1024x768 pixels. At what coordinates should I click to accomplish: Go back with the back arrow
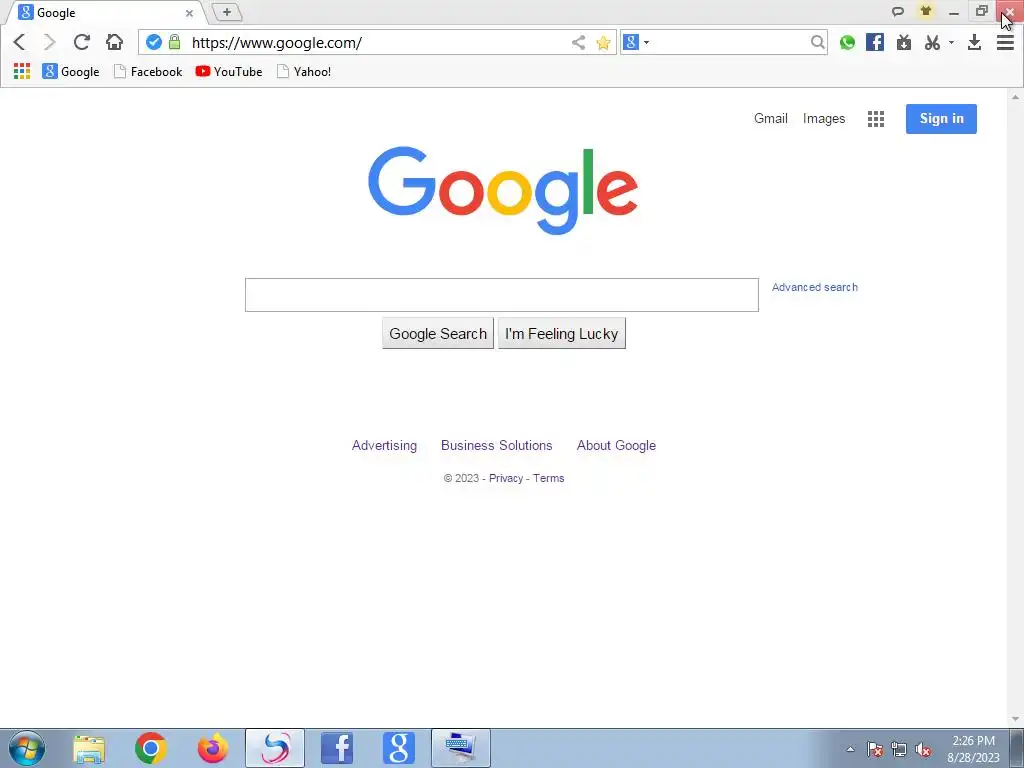(x=20, y=42)
